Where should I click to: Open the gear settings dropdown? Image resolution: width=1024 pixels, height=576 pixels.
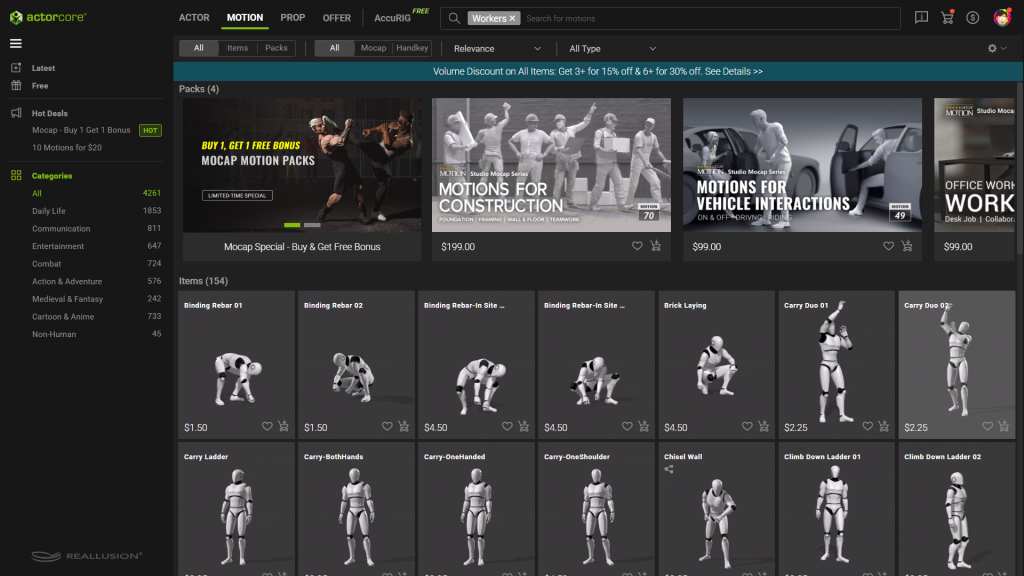click(x=996, y=48)
